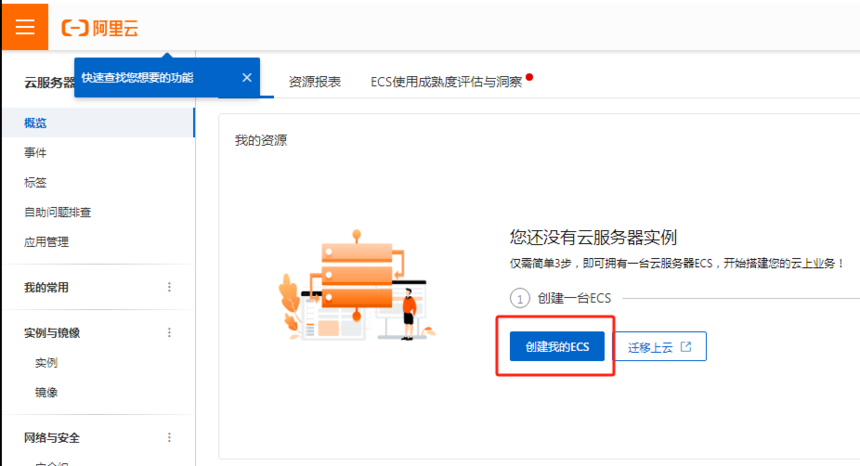Screen dimensions: 860x466
Task: Select 概览 in the sidebar
Action: tap(99, 123)
